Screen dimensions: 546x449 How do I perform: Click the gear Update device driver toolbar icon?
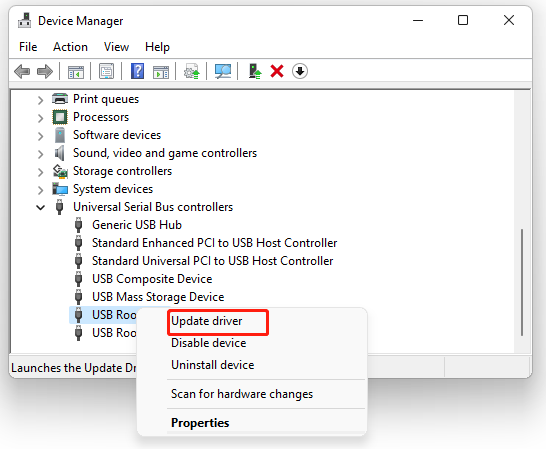pyautogui.click(x=192, y=71)
